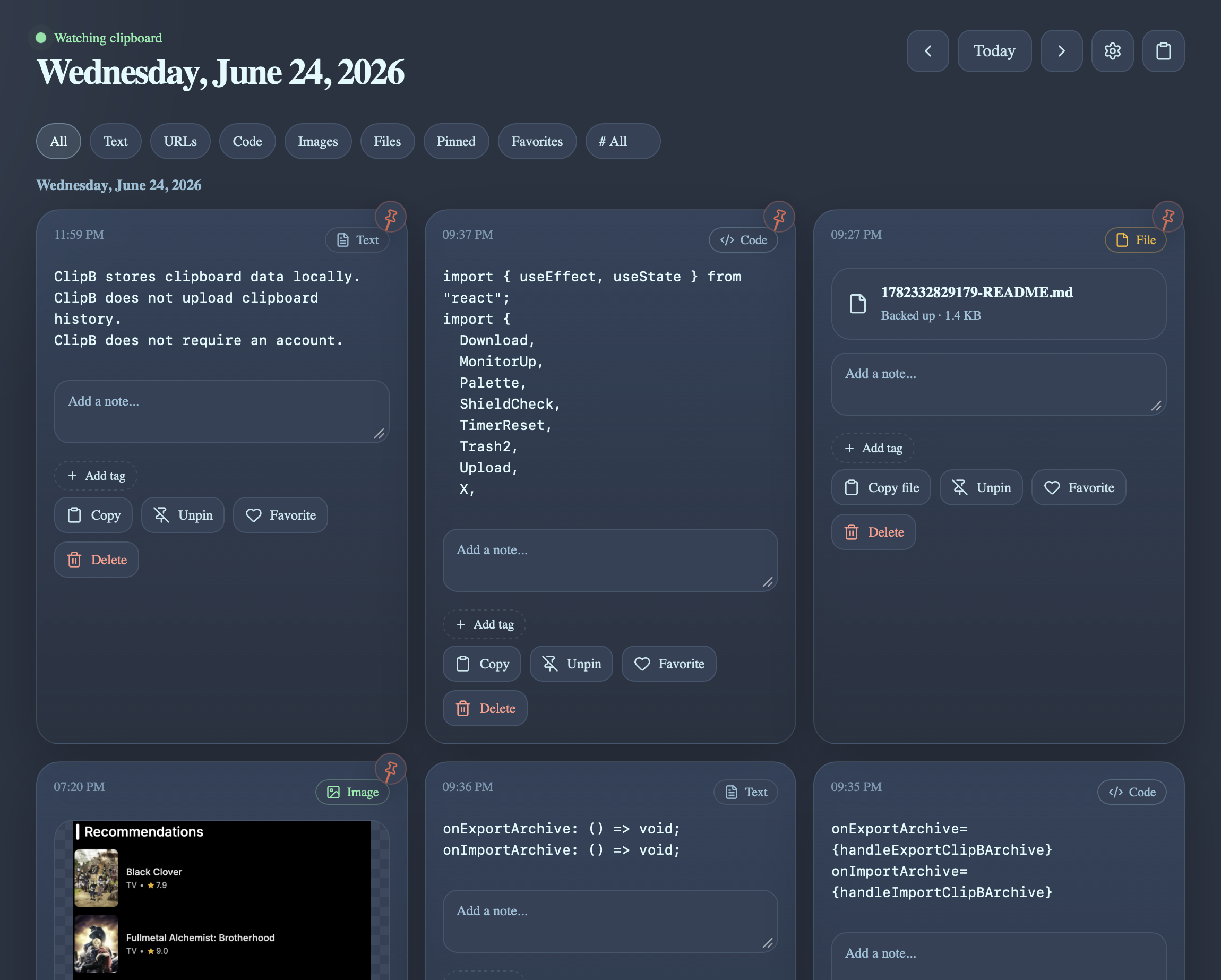This screenshot has height=980, width=1221.
Task: Open the # All tag dropdown
Action: coord(622,141)
